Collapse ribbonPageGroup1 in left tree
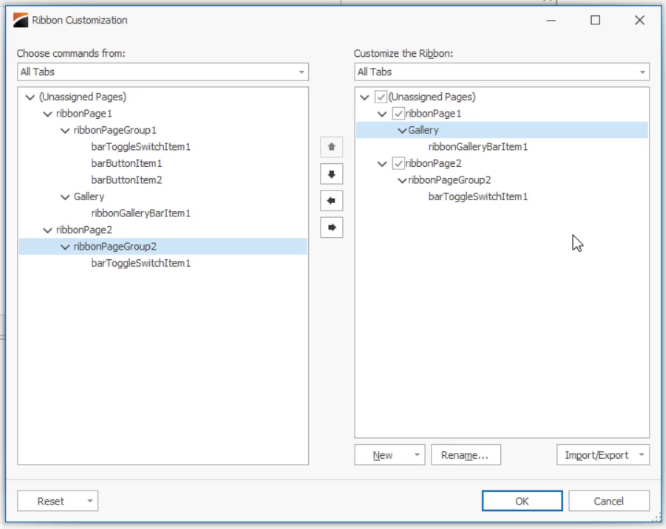666x529 pixels. coord(65,130)
